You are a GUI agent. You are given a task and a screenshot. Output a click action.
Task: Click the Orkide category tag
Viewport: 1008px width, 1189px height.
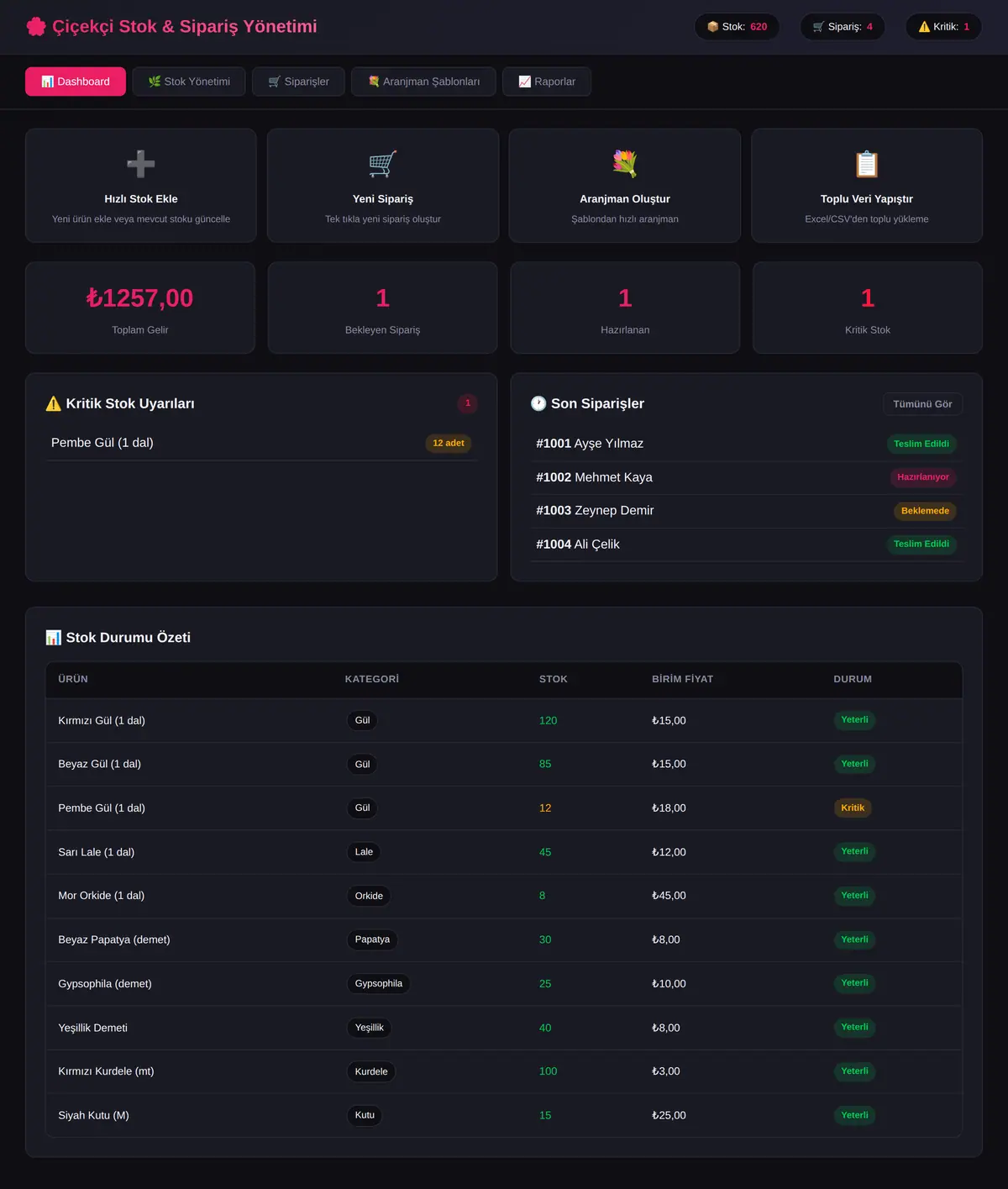point(369,896)
